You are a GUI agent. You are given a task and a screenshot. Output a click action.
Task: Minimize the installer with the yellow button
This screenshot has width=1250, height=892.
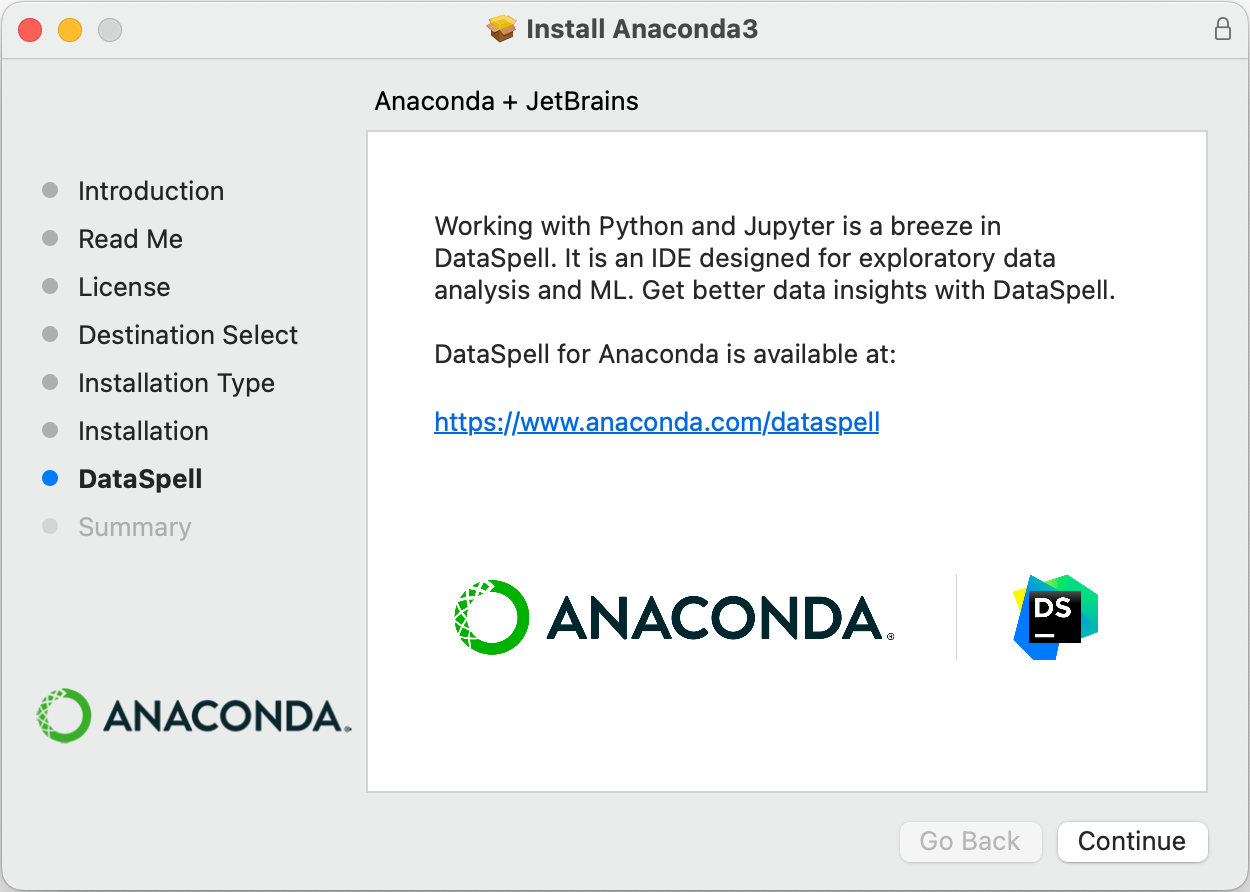(70, 30)
